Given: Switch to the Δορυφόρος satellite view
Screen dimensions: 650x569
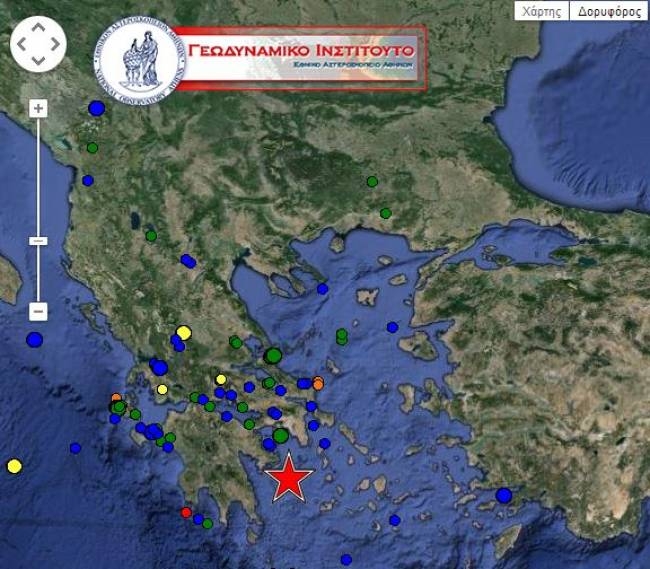Looking at the screenshot, I should tap(609, 11).
